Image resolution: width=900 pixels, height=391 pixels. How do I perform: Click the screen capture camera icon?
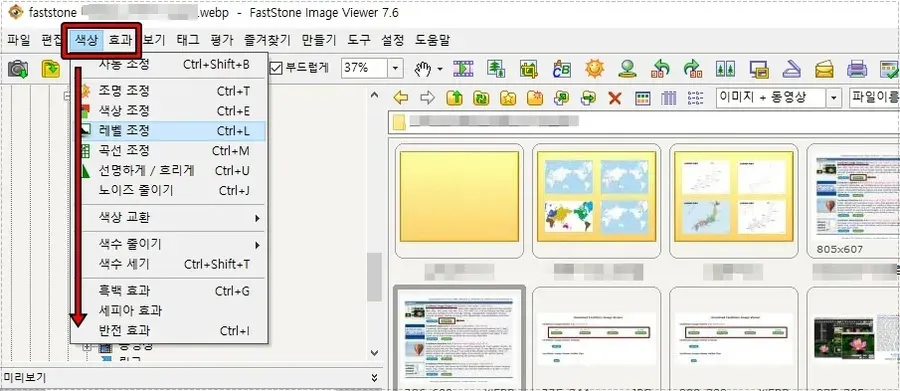click(x=18, y=69)
